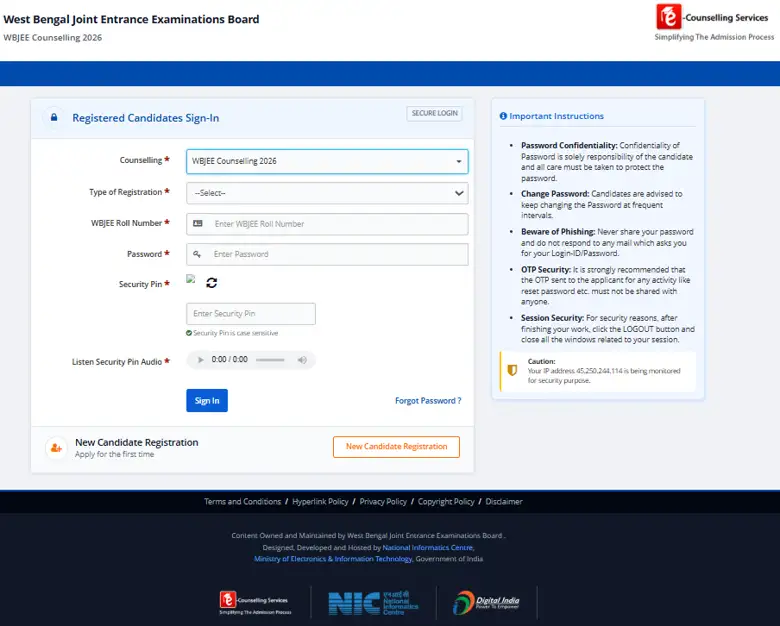Image resolution: width=780 pixels, height=626 pixels.
Task: Click the OTP Security instruction text
Action: click(x=605, y=286)
